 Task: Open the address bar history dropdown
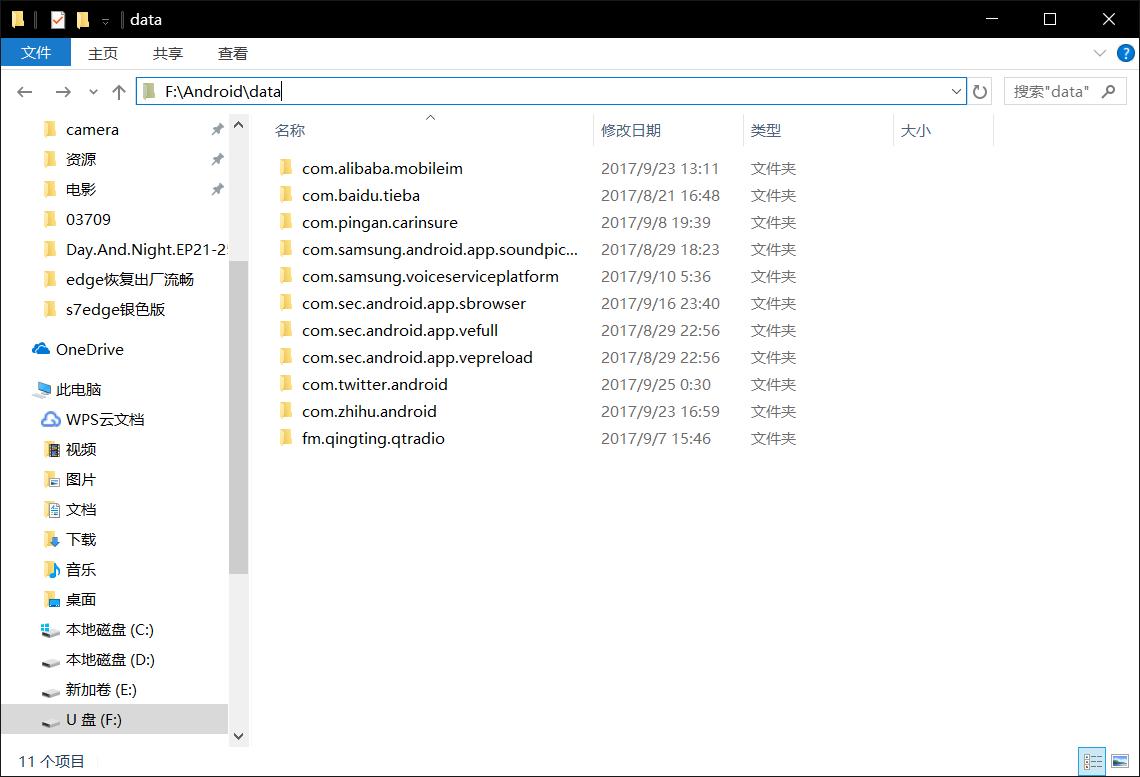(956, 91)
